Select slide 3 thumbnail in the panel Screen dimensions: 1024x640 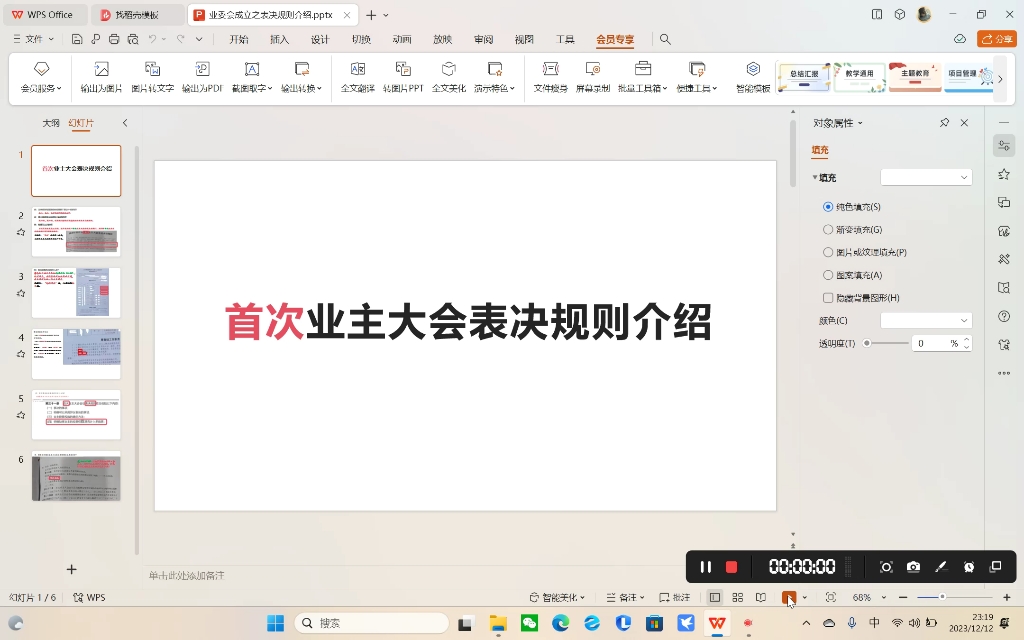click(76, 292)
